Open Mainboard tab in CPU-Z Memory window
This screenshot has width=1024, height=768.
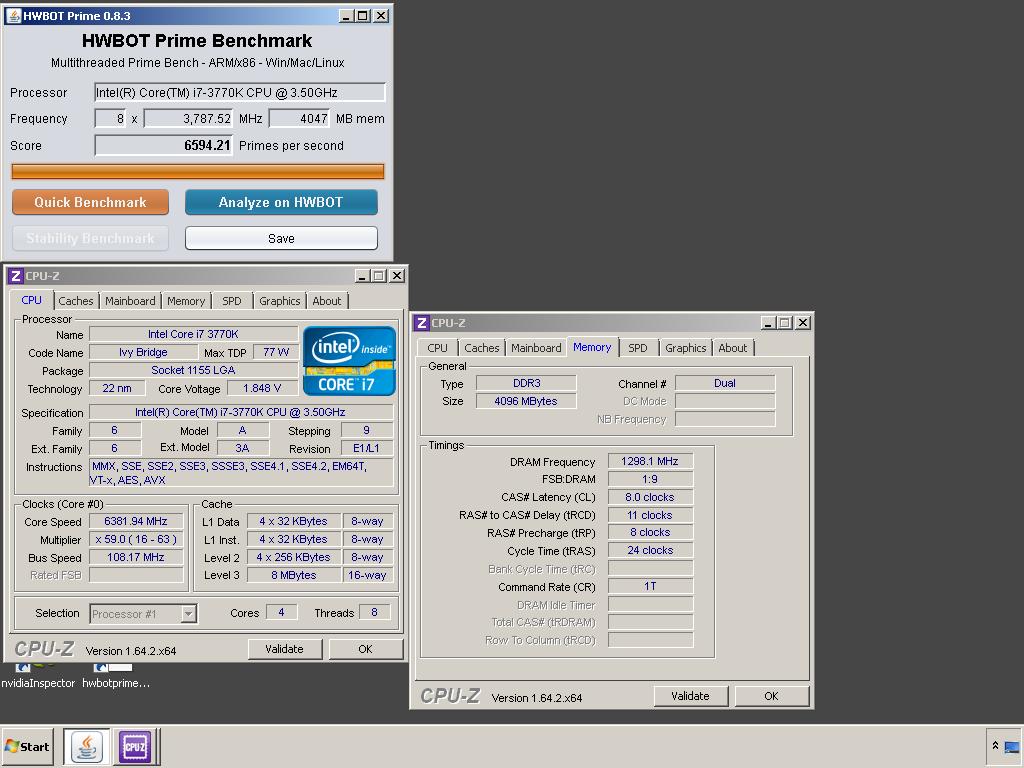pyautogui.click(x=536, y=348)
